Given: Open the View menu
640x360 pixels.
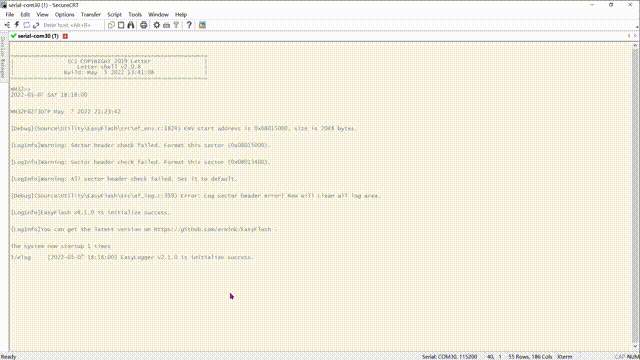Looking at the screenshot, I should 42,14.
